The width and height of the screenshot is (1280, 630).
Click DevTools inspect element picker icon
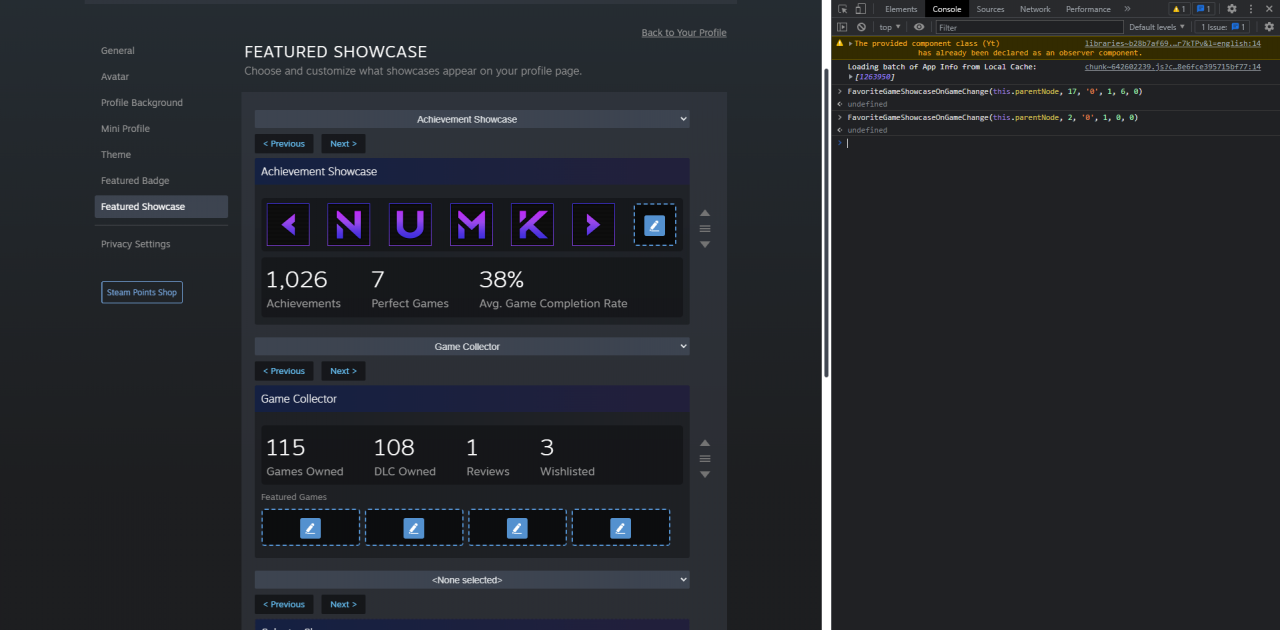(x=843, y=9)
